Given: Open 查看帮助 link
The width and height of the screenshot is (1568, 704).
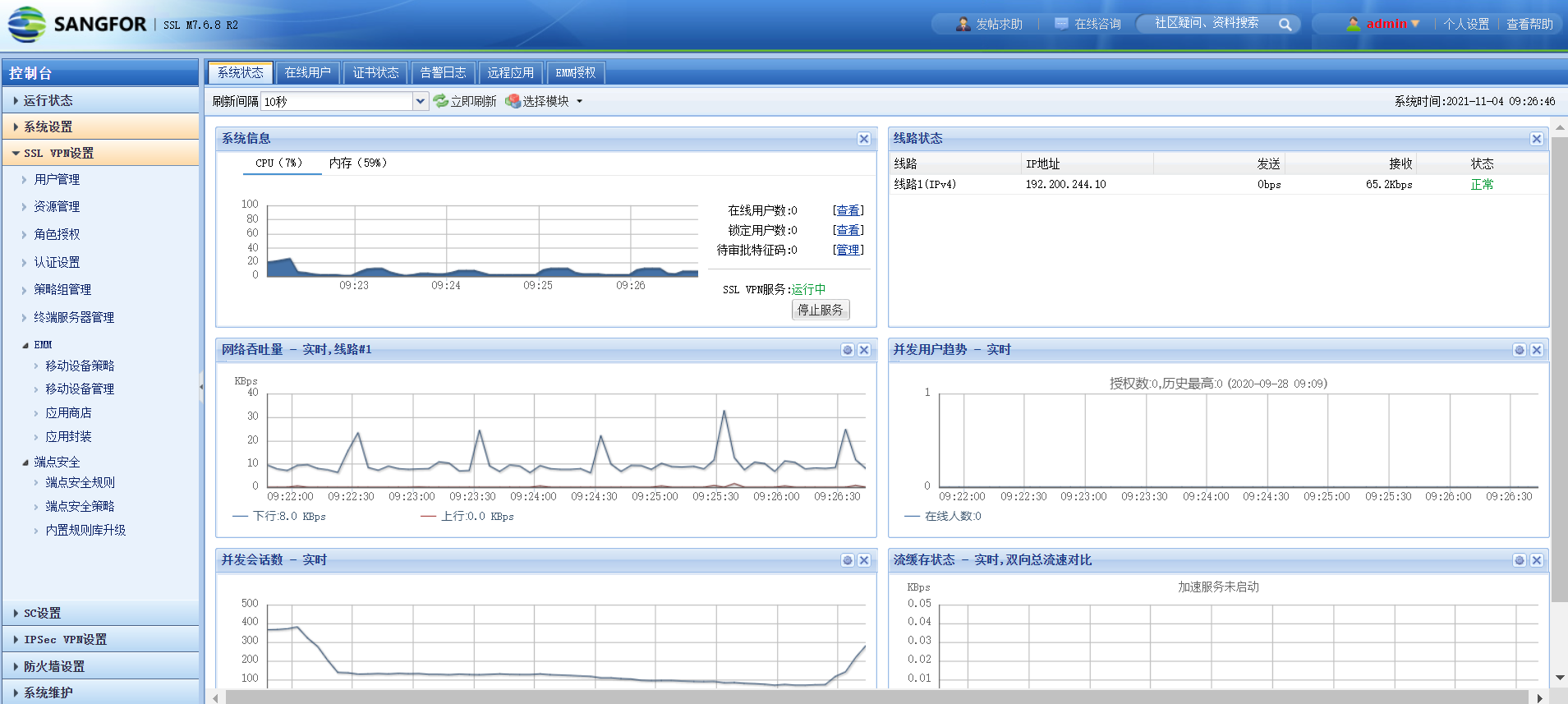Looking at the screenshot, I should point(1529,25).
